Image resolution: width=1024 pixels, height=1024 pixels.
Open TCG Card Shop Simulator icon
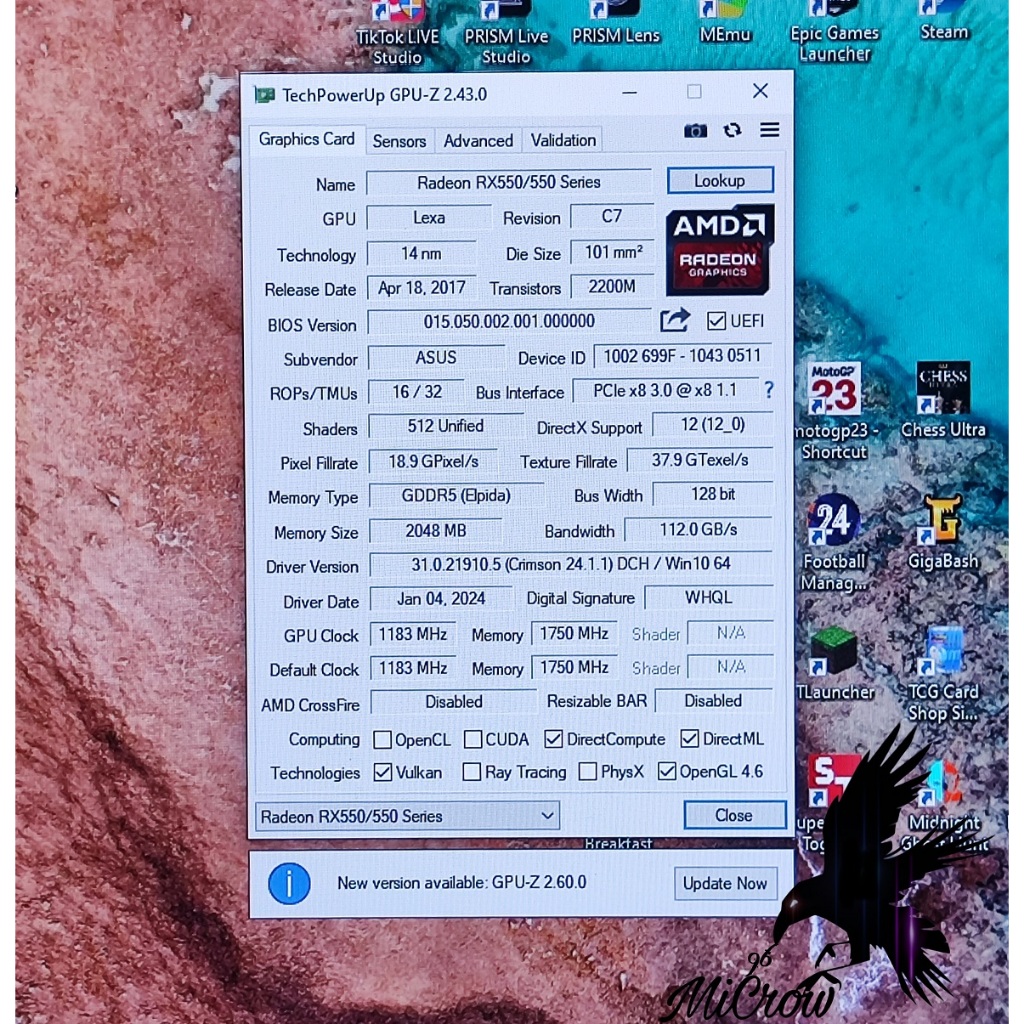[943, 674]
